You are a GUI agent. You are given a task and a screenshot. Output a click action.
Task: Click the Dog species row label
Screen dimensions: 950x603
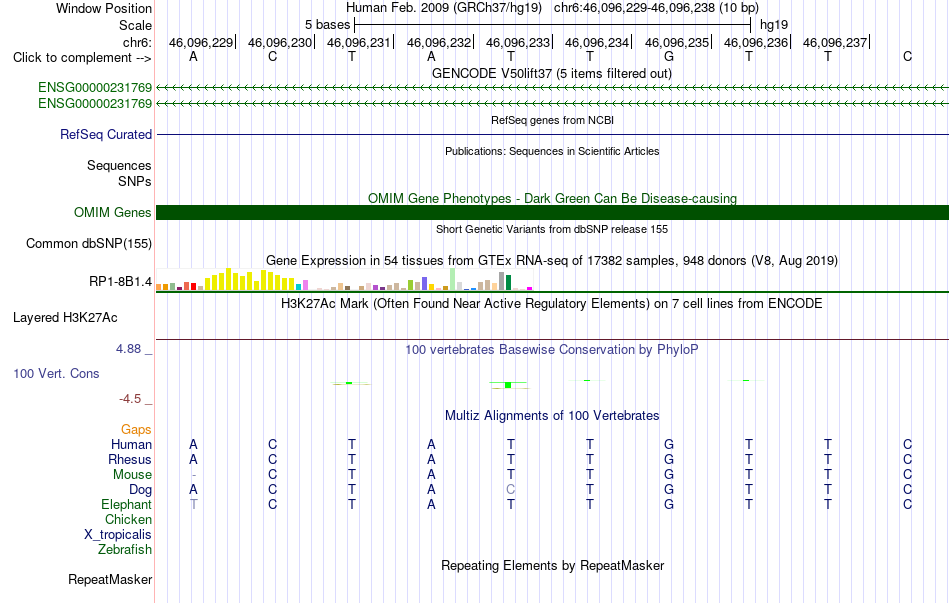pos(140,490)
